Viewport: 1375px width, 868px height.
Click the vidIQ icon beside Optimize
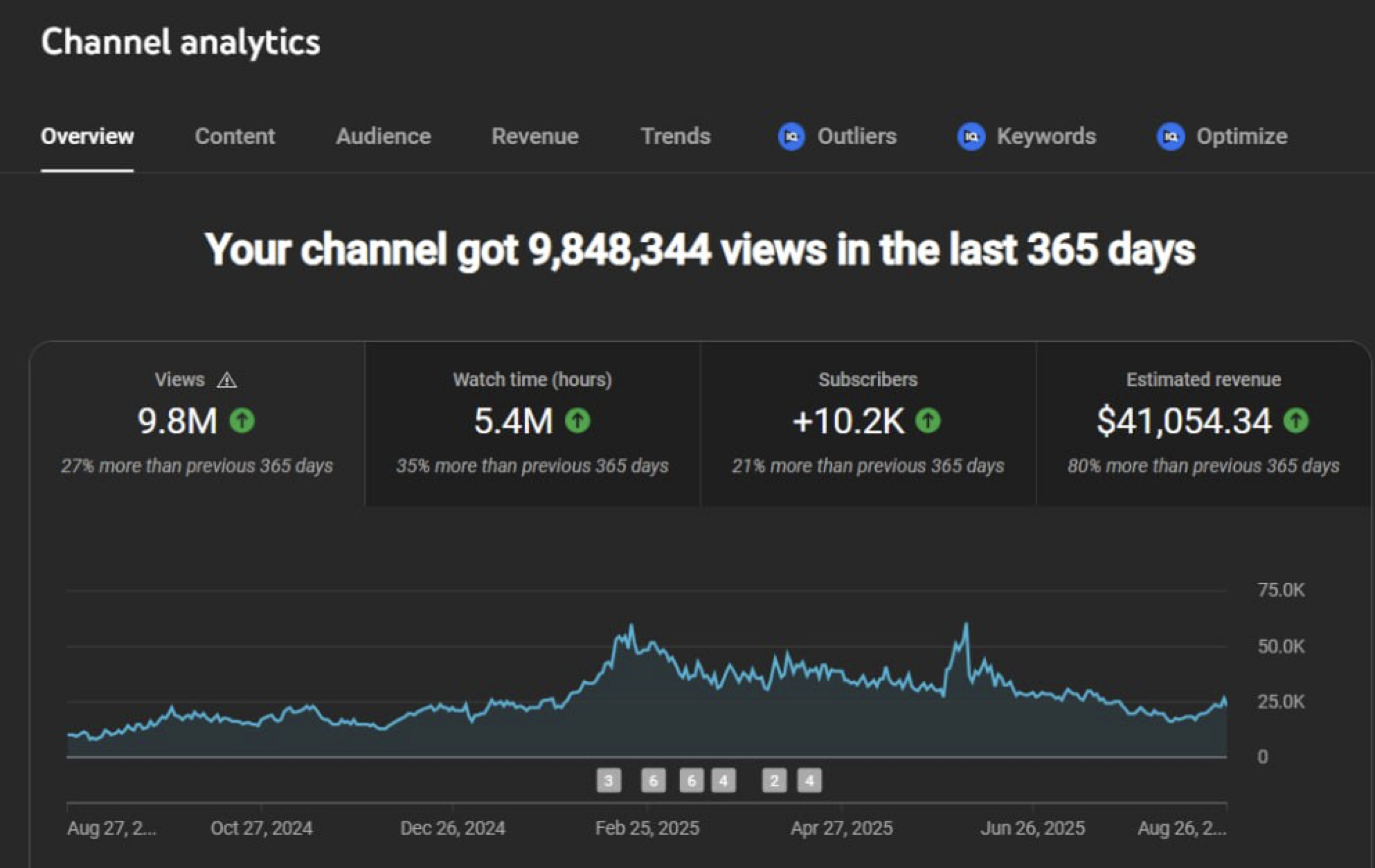[1170, 136]
